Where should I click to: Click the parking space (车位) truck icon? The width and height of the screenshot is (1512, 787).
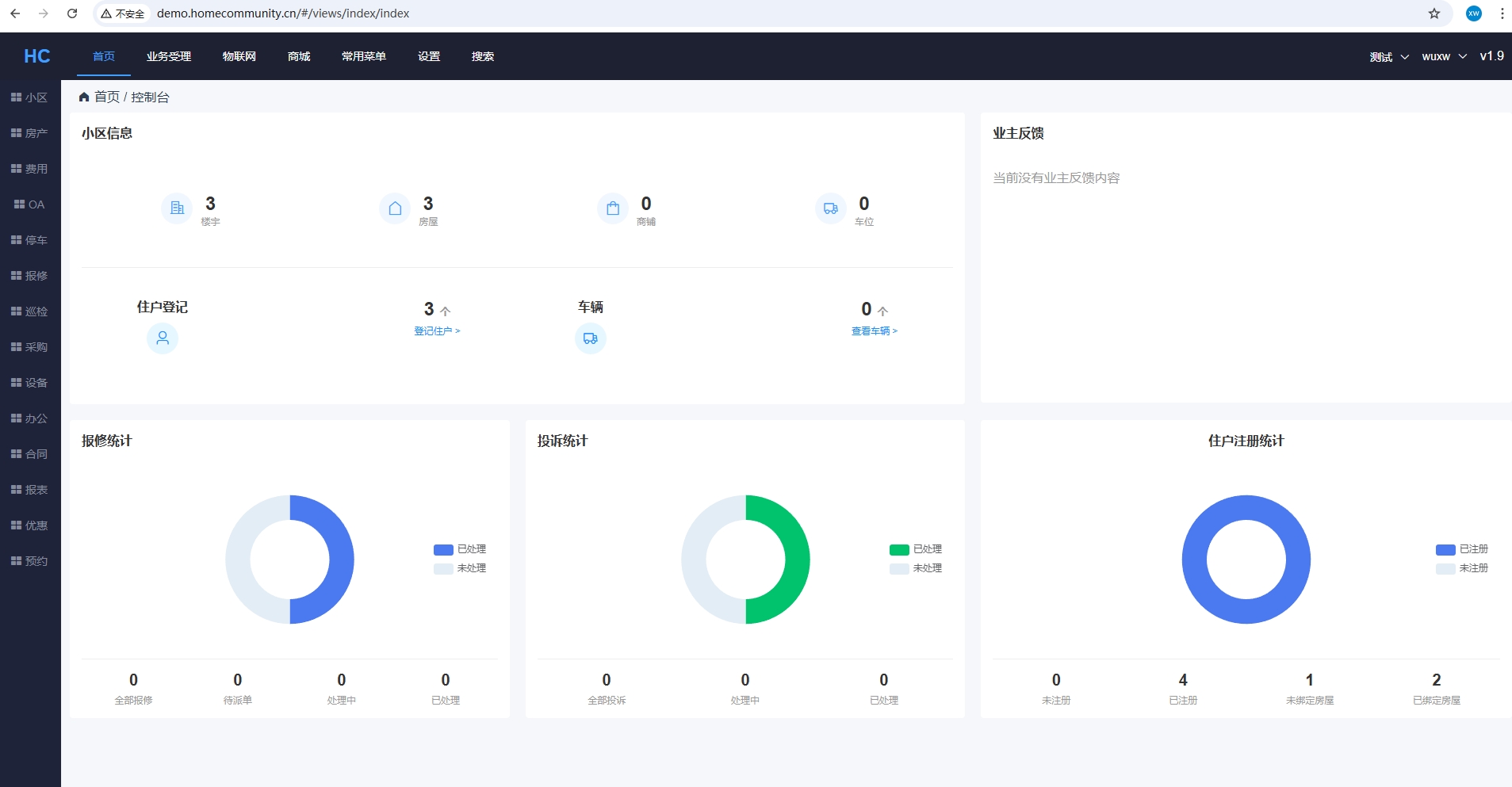830,208
